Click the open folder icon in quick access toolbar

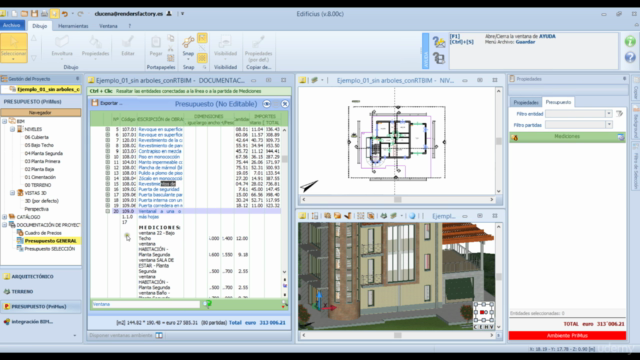click(x=24, y=13)
